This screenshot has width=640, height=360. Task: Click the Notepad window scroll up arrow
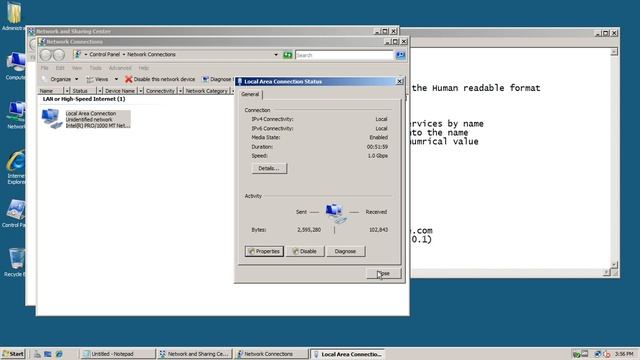click(x=614, y=52)
